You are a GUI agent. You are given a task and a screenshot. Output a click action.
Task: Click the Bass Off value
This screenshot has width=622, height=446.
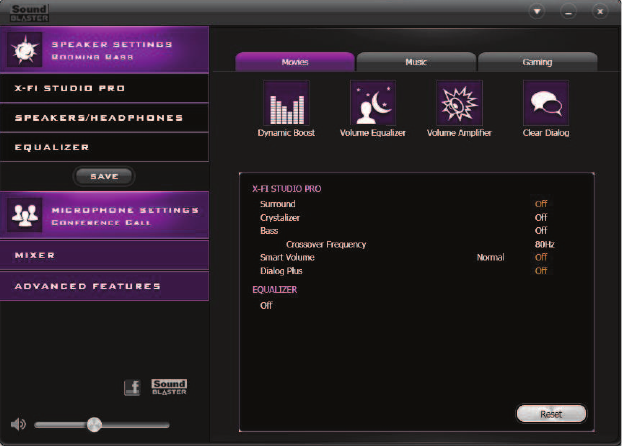coord(541,231)
